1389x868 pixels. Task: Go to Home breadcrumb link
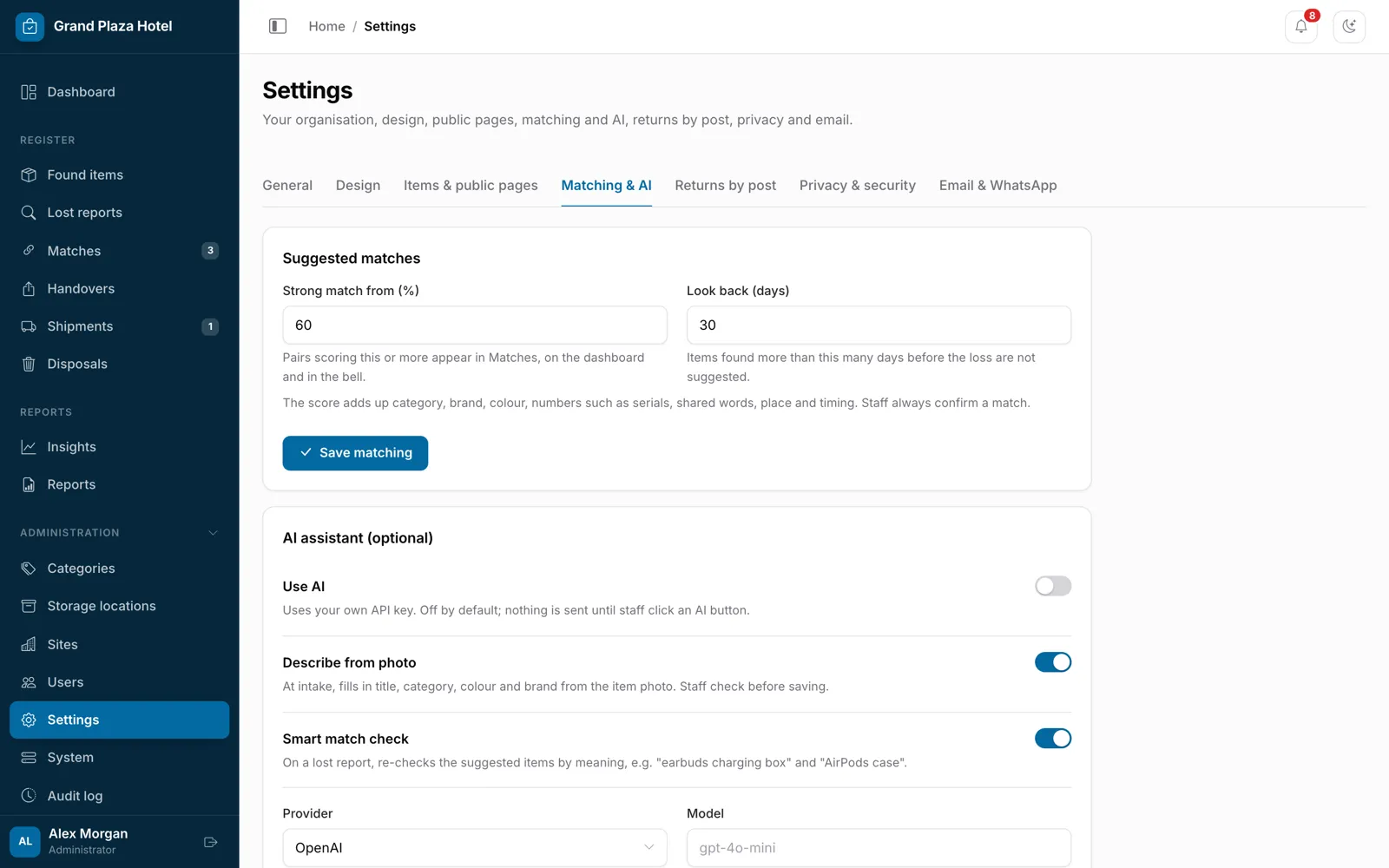[326, 27]
